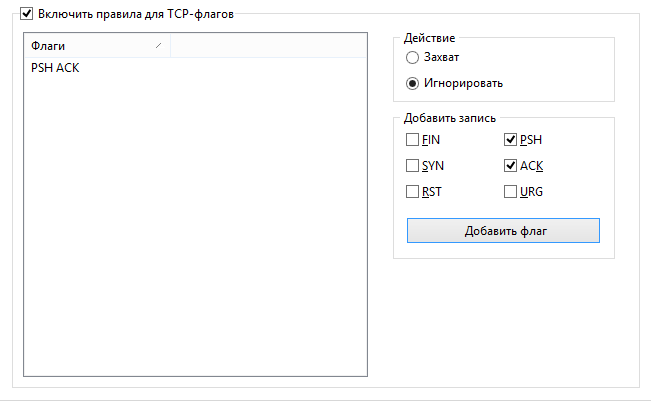
Task: Uncheck the PSH flag checkbox
Action: tap(511, 140)
